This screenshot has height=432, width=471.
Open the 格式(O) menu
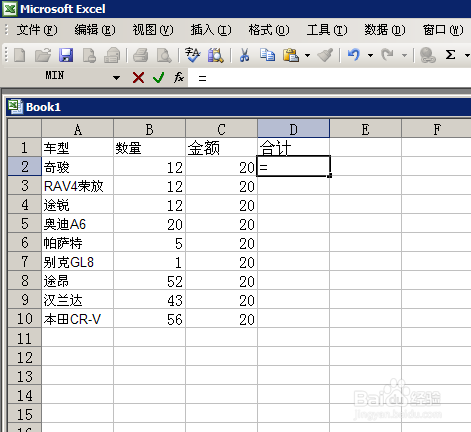pos(269,30)
